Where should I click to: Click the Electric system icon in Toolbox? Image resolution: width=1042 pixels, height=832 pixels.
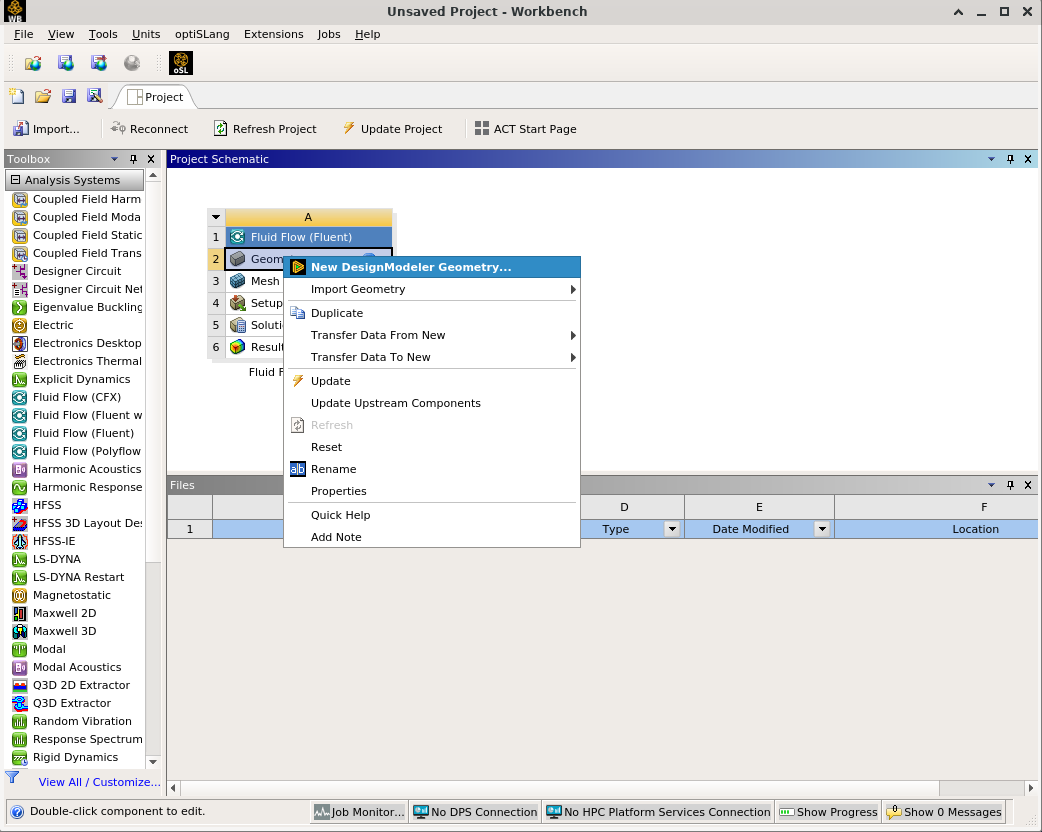pyautogui.click(x=20, y=325)
